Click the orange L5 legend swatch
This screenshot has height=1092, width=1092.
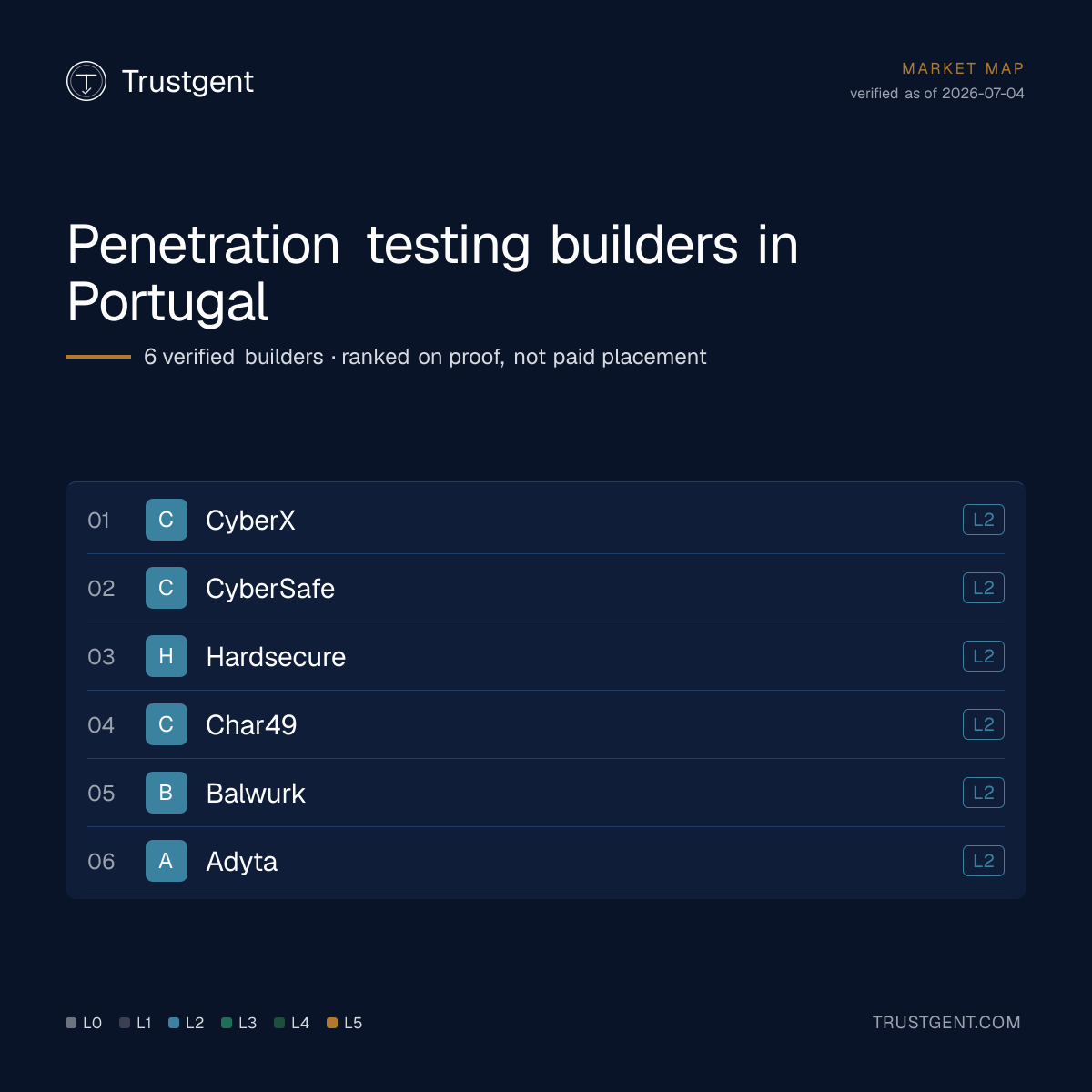tap(332, 1023)
